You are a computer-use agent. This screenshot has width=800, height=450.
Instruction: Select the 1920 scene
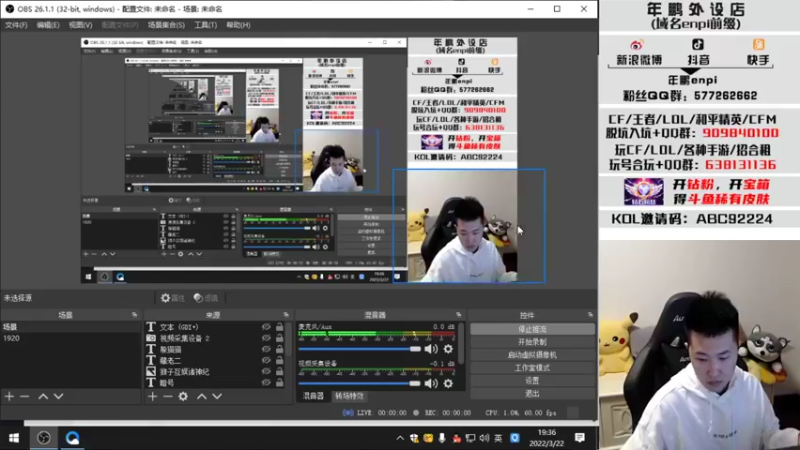point(71,338)
